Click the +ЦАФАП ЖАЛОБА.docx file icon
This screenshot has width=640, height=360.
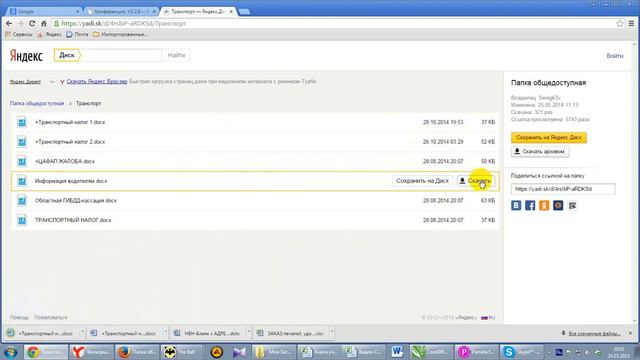pyautogui.click(x=22, y=161)
